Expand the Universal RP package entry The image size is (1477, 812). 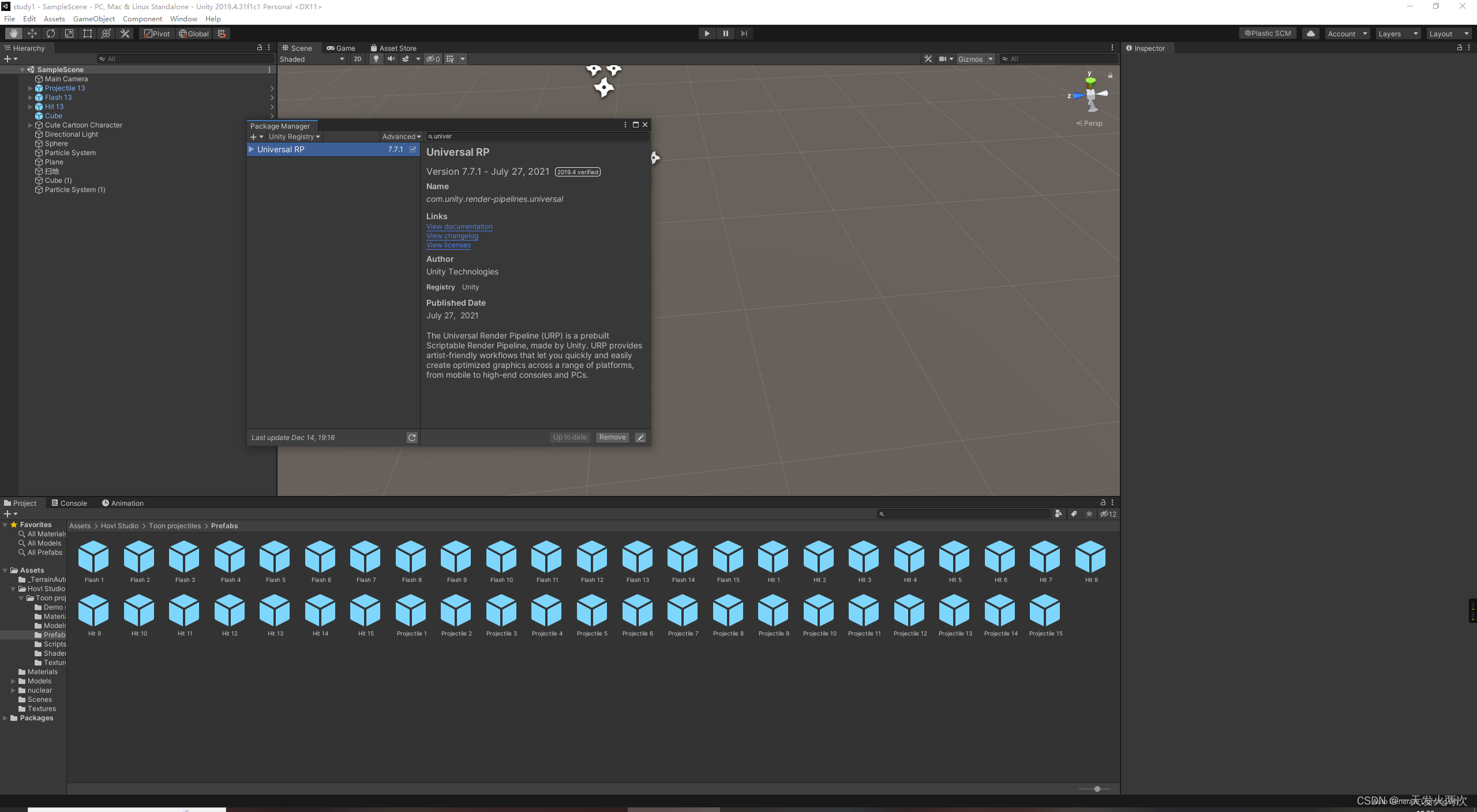tap(251, 149)
